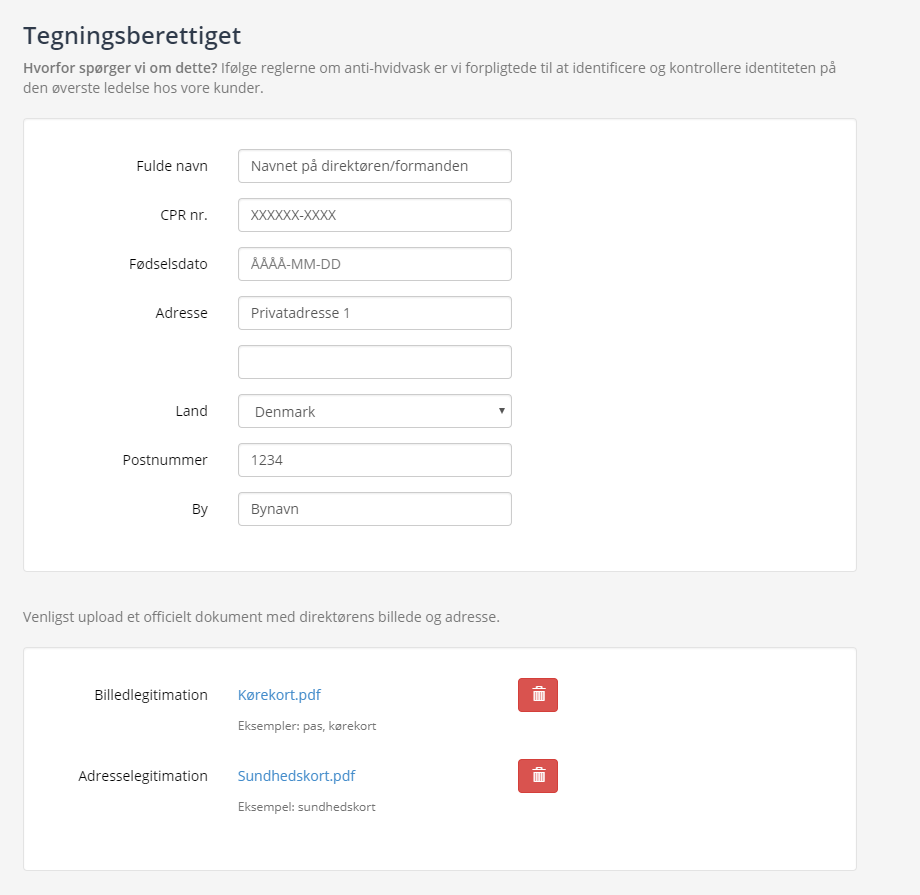The image size is (920, 895).
Task: Click into the CPR nr. field
Action: click(374, 215)
